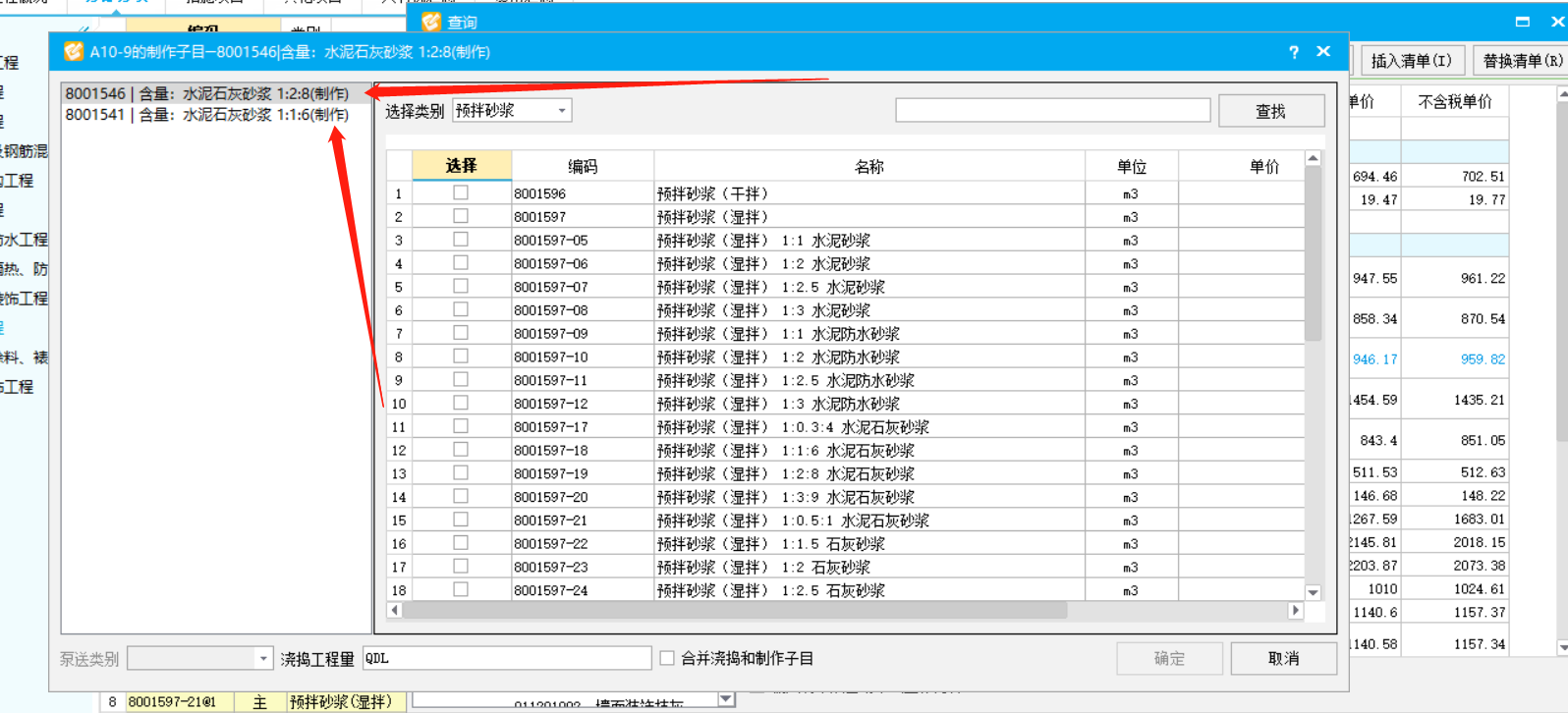Click the 浇捣工程量 QDL input field
The height and width of the screenshot is (713, 1568).
point(507,658)
